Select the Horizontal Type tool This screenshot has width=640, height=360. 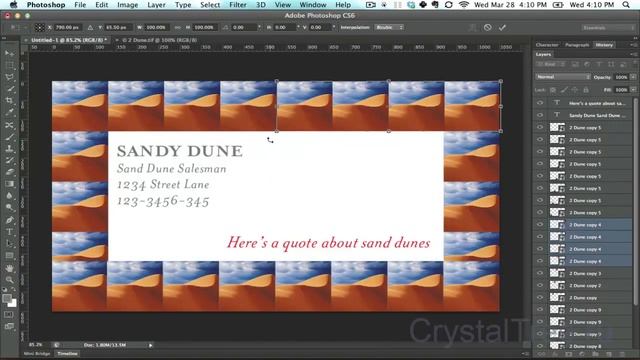9,232
